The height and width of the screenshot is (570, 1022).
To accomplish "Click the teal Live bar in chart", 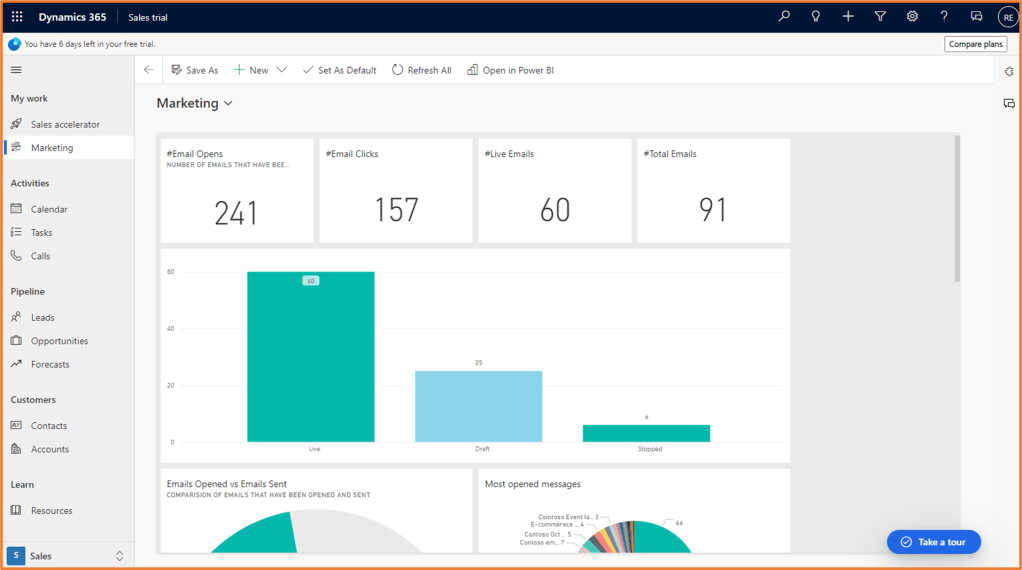I will pos(311,360).
